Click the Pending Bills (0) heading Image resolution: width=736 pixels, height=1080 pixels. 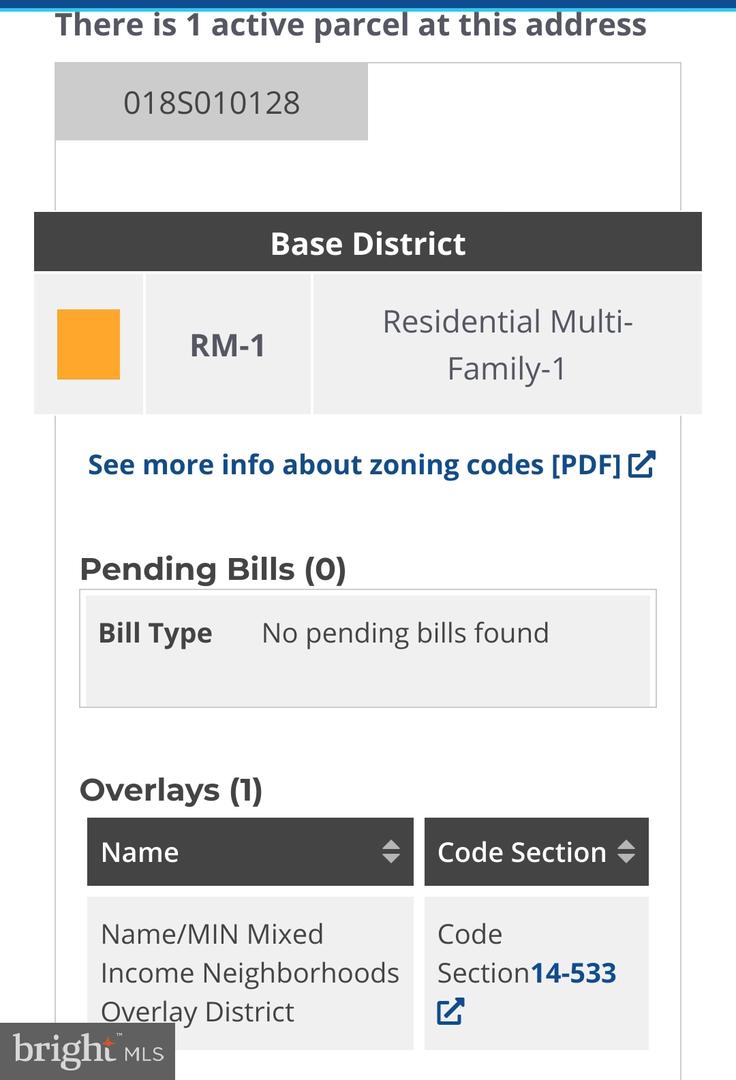tap(213, 569)
